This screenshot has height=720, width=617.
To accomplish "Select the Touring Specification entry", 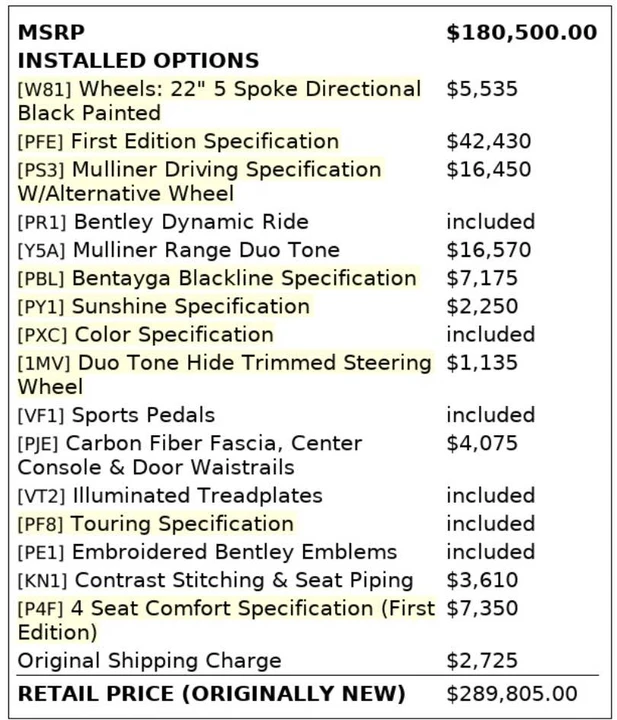I will click(156, 523).
